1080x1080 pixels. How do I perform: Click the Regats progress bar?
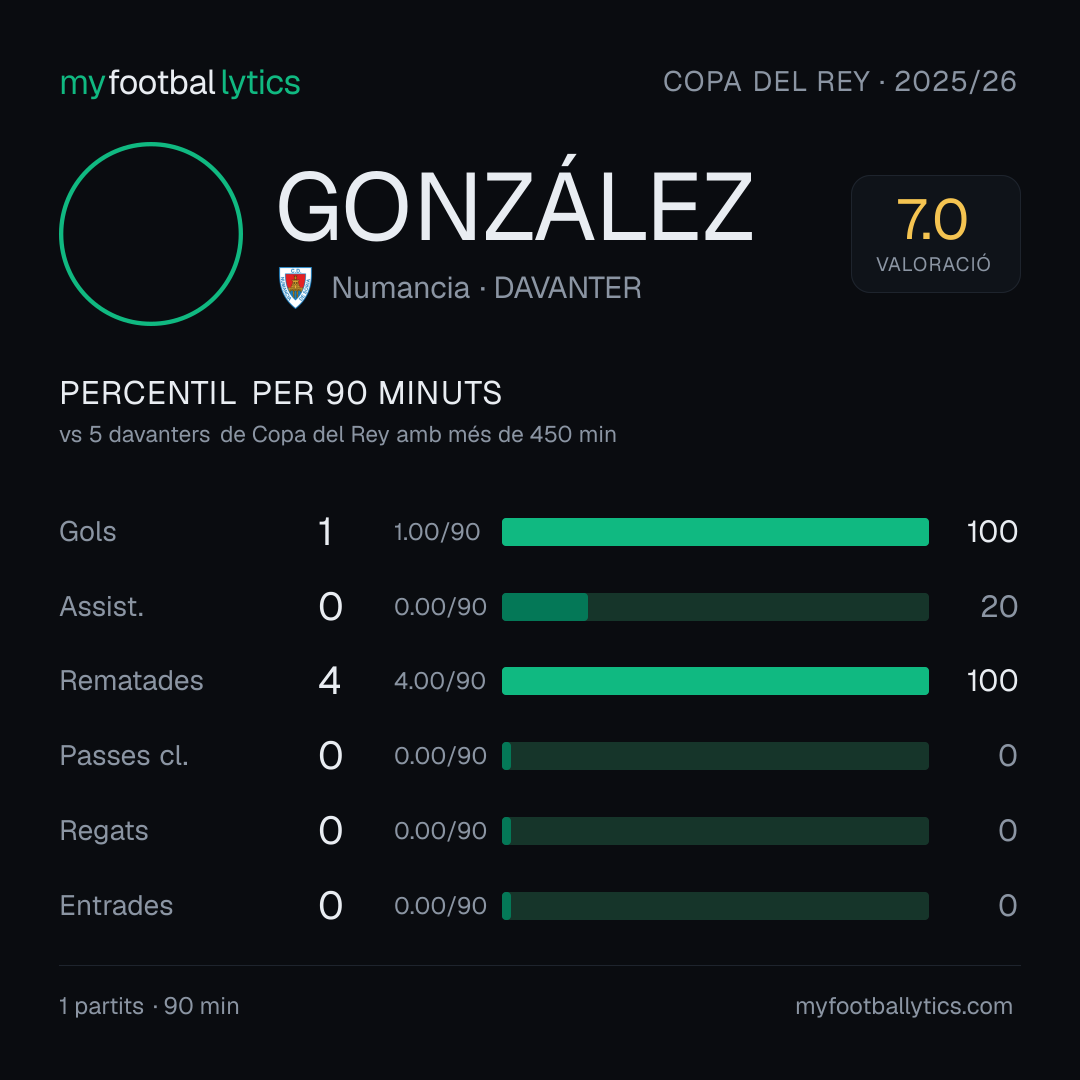pos(715,831)
